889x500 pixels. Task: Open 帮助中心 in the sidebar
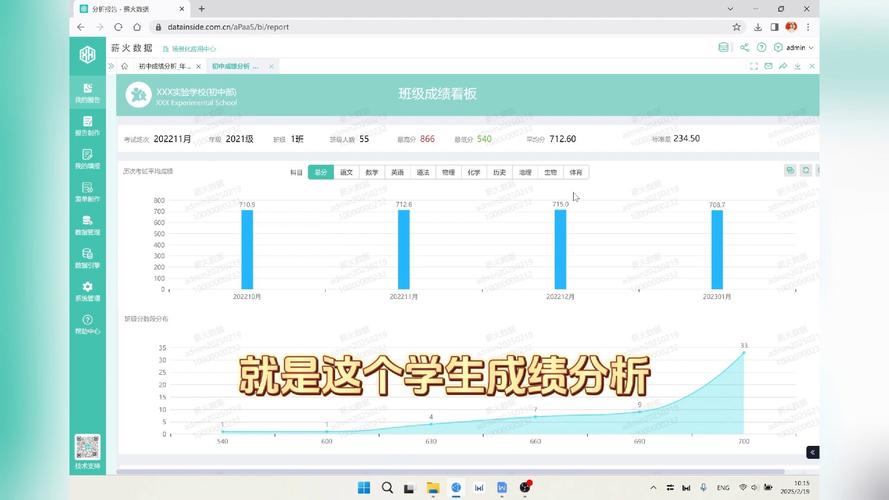(87, 324)
